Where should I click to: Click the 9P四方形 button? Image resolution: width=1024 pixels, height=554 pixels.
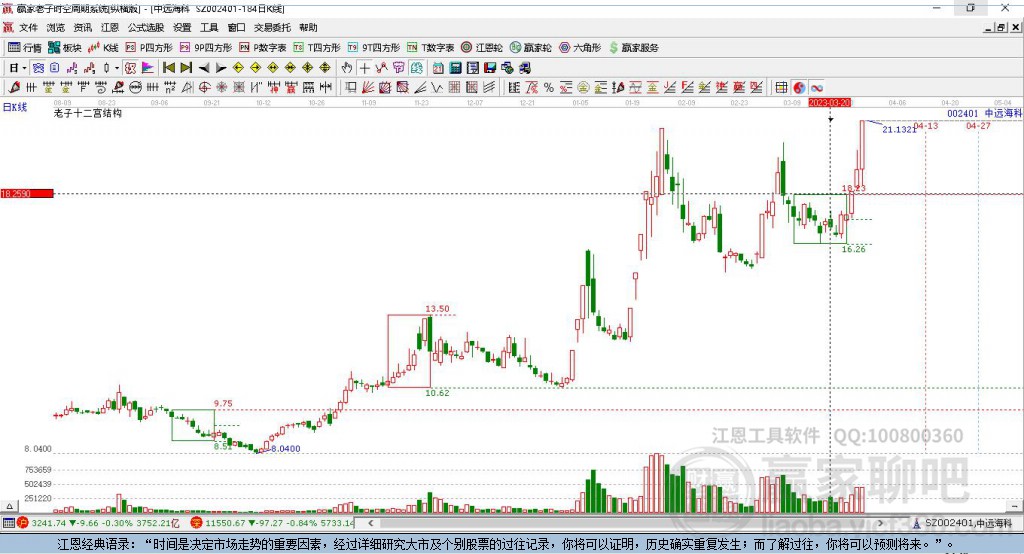point(206,48)
